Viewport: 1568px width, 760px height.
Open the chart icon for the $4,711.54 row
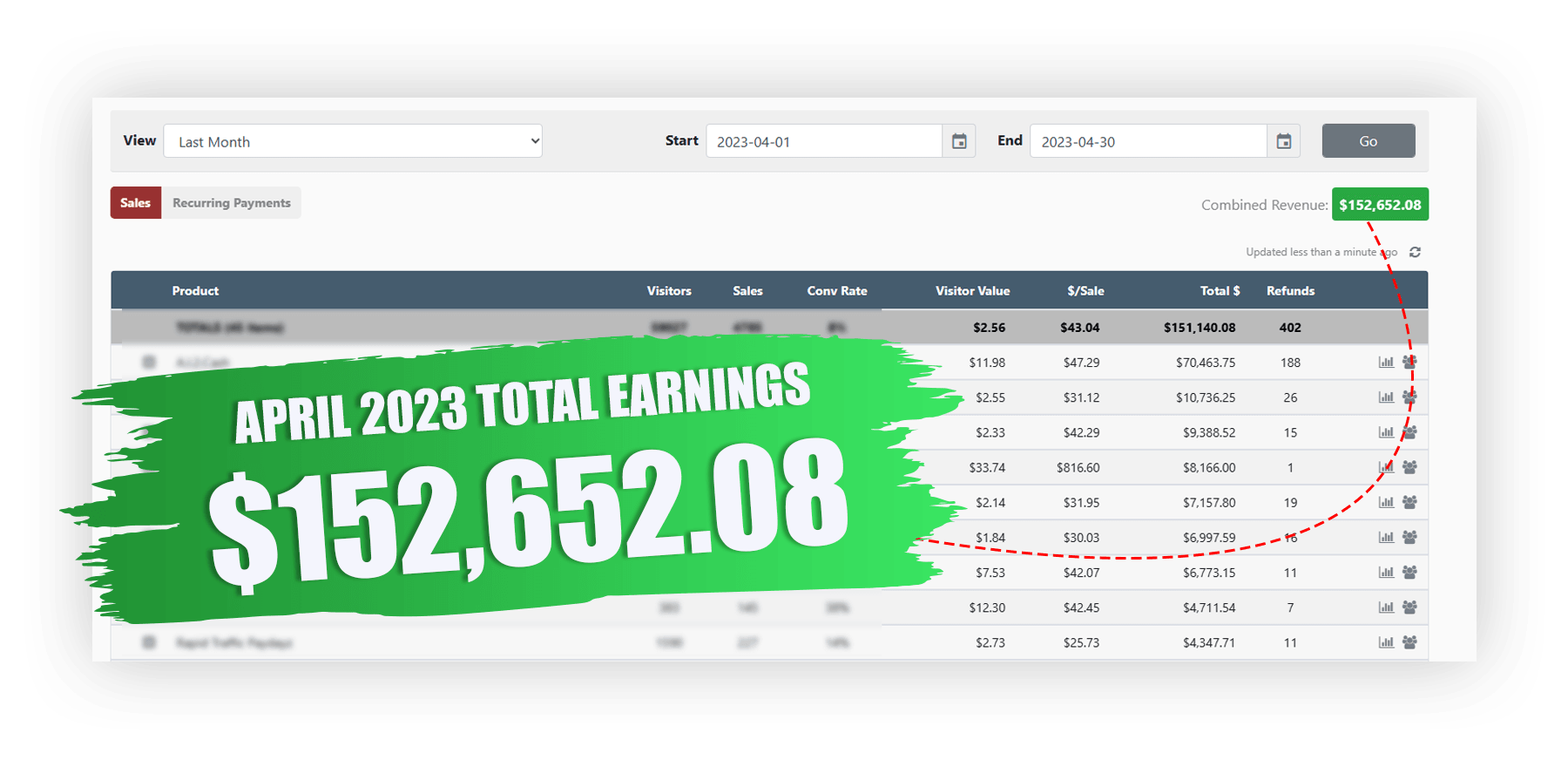pos(1386,607)
